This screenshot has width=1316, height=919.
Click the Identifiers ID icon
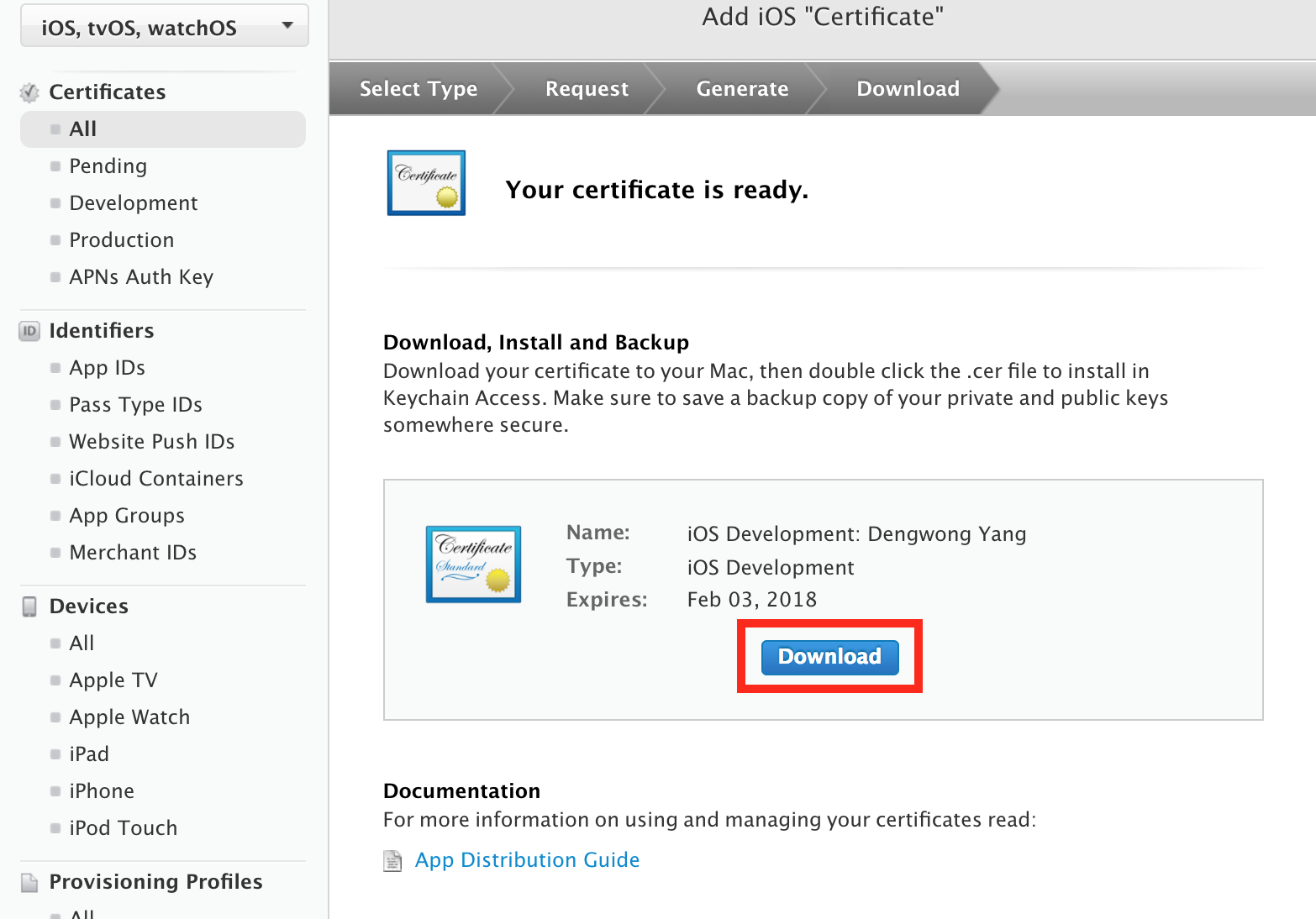pos(29,331)
